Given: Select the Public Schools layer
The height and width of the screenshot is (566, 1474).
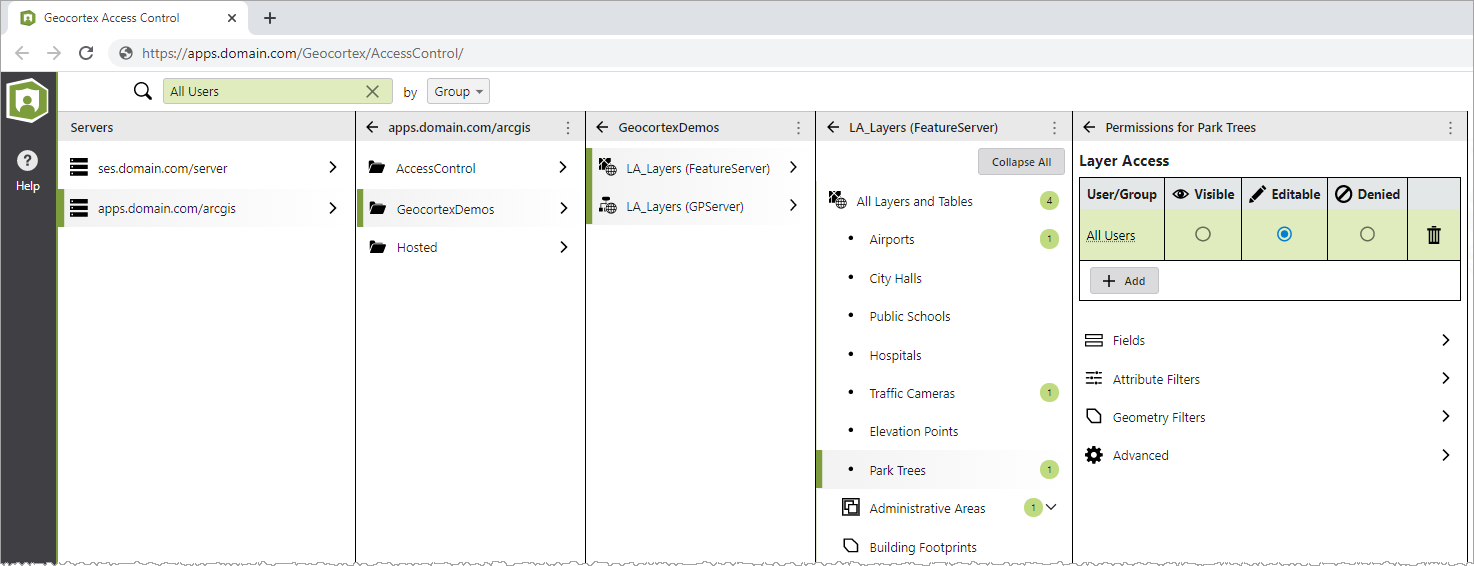Looking at the screenshot, I should click(944, 316).
